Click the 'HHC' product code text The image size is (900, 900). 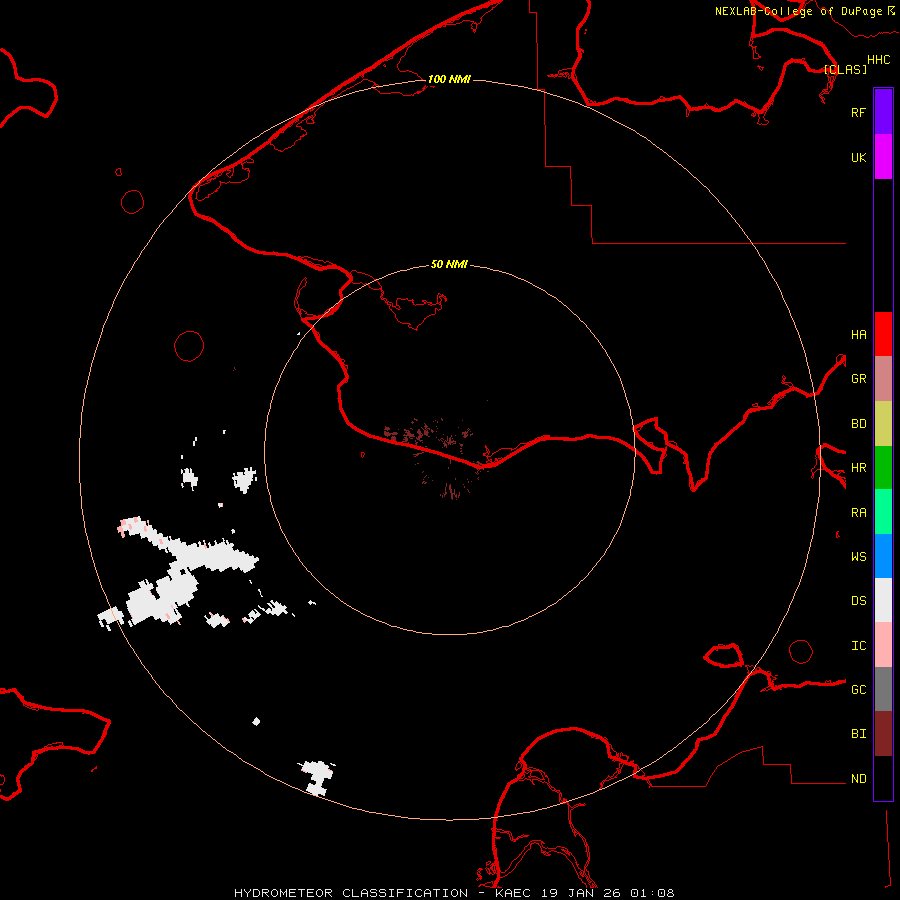coord(879,60)
